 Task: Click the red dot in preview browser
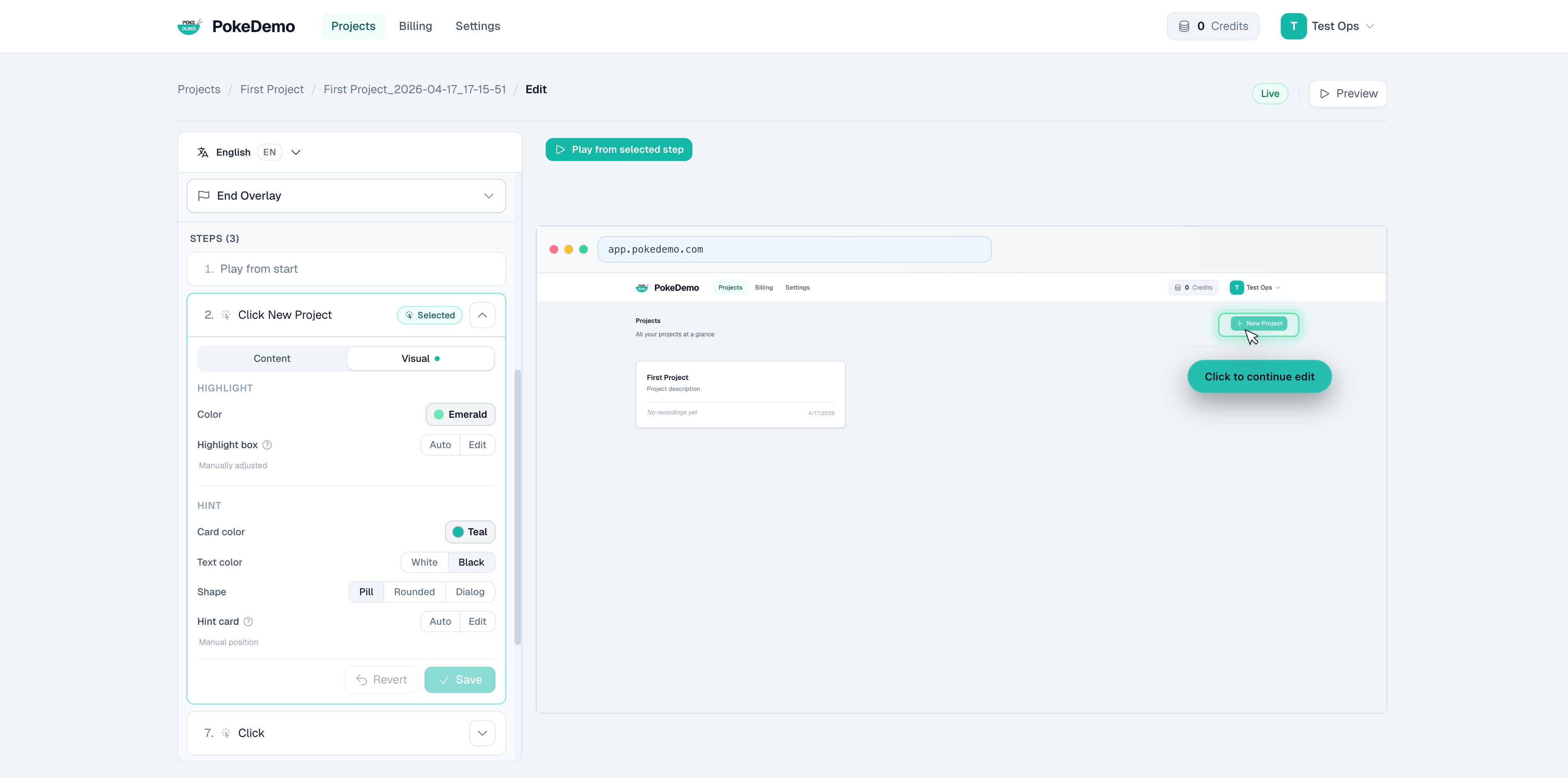pos(554,249)
